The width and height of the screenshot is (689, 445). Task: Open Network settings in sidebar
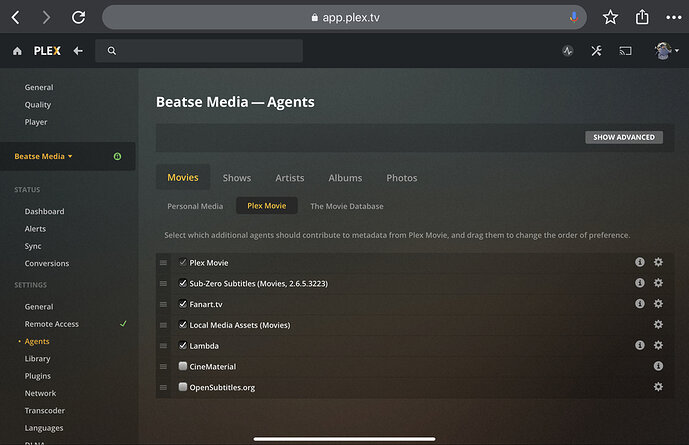[40, 393]
